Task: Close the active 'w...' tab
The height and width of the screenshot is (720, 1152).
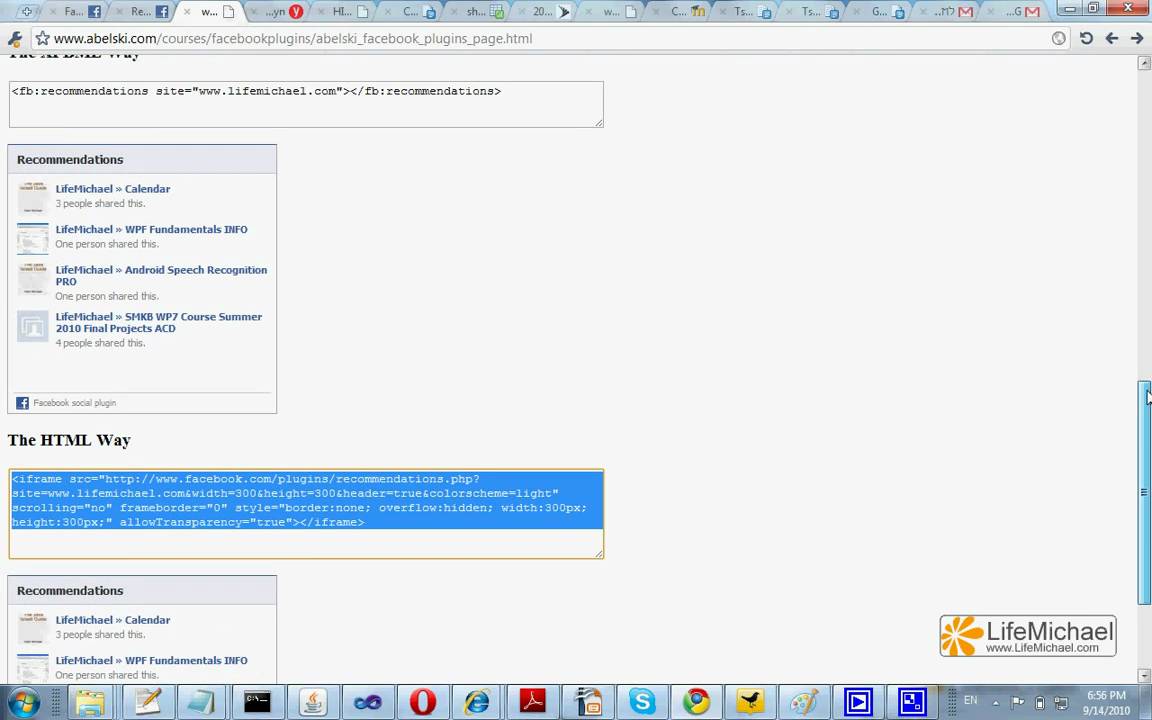Action: pyautogui.click(x=187, y=12)
